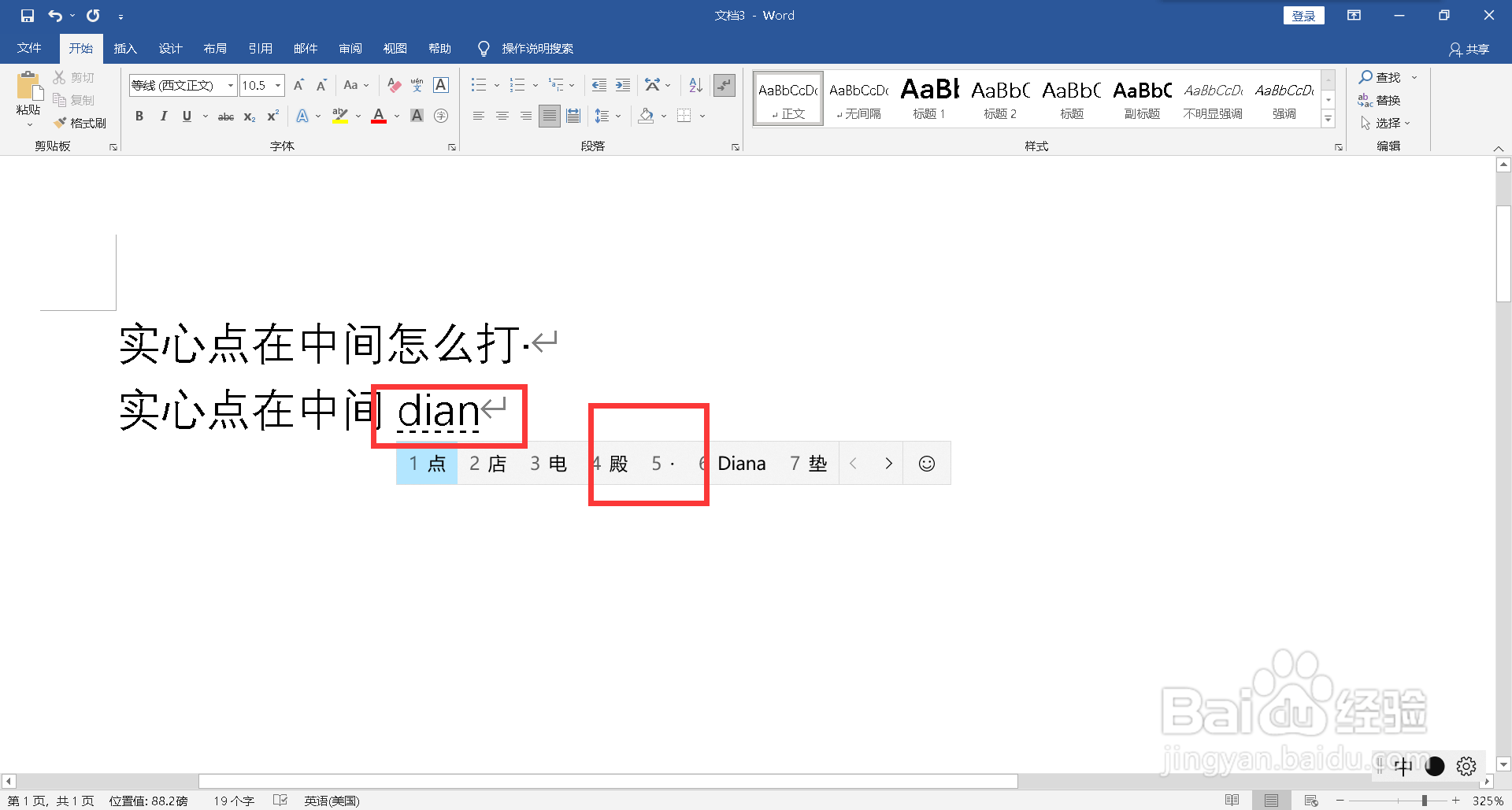Toggle Strikethrough (abc) formatting
The image size is (1512, 810).
[x=226, y=117]
